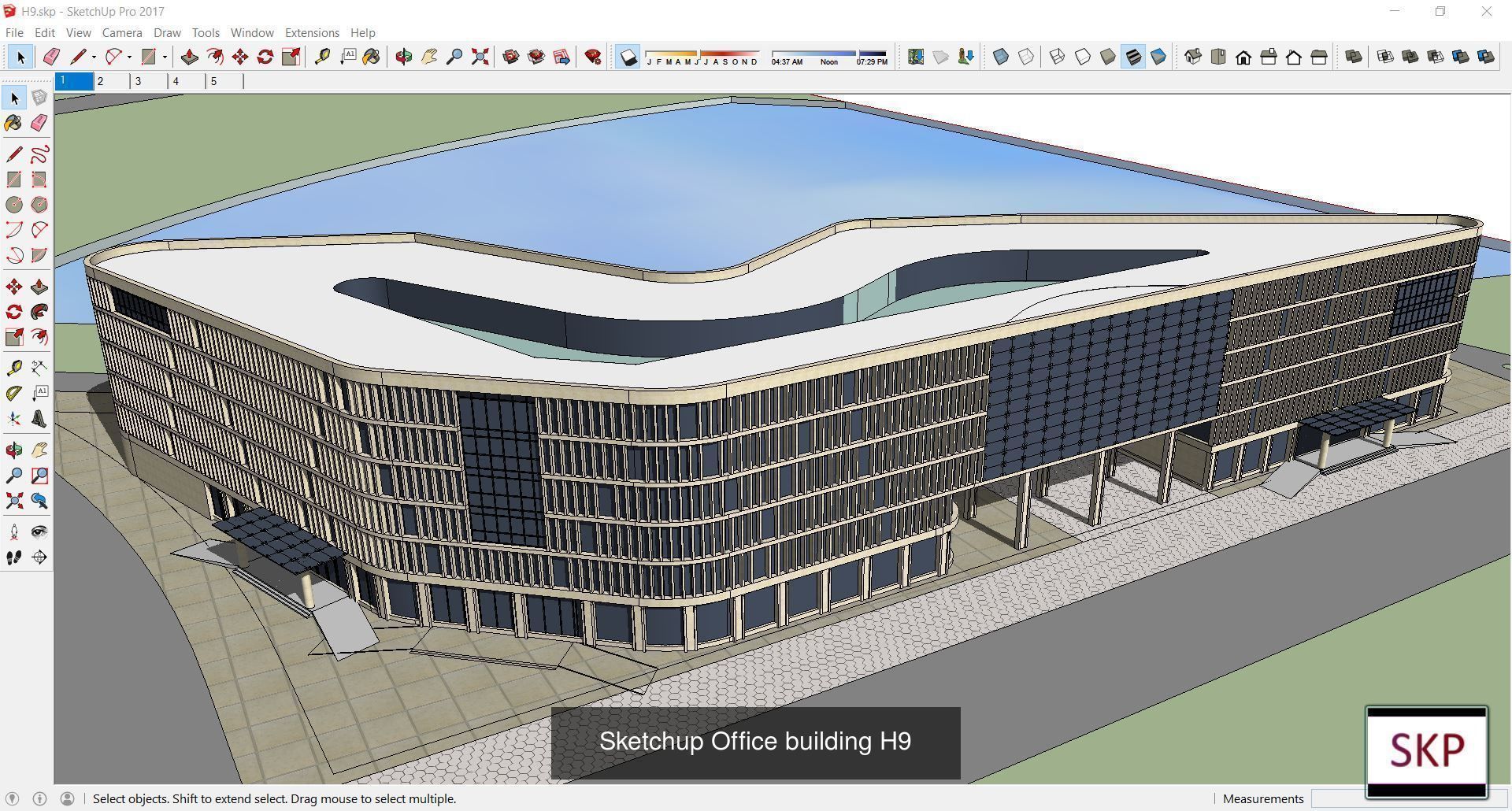
Task: Click the Outer Shell solid tool
Action: 1354,57
